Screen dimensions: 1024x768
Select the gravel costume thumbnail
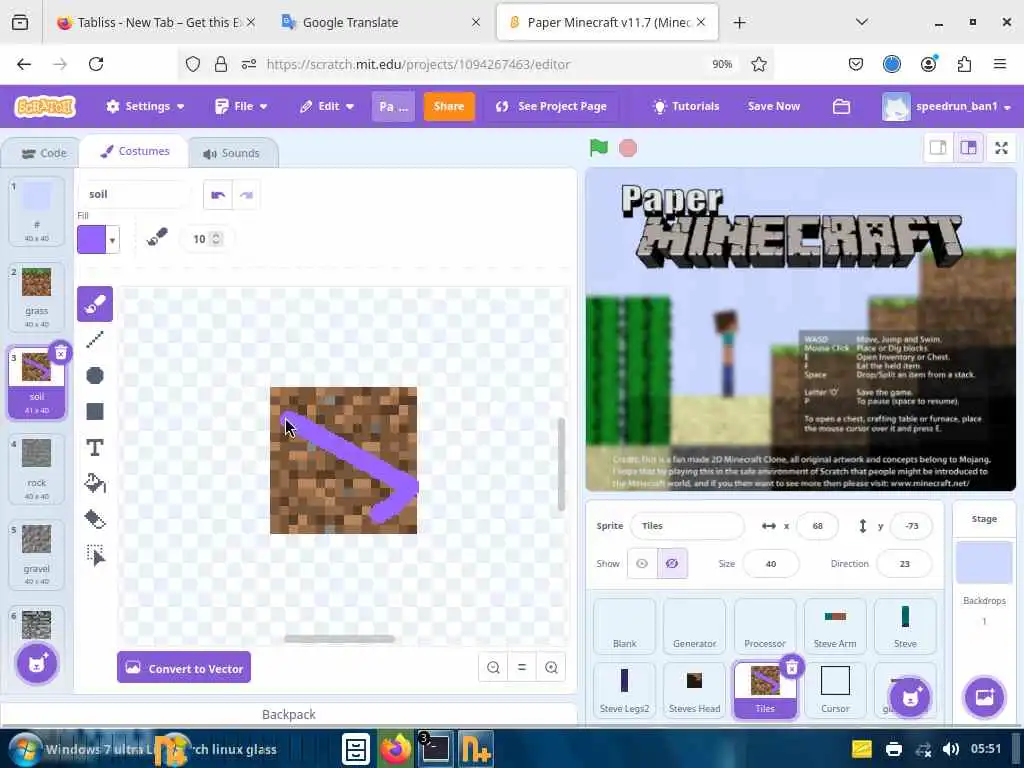point(37,556)
